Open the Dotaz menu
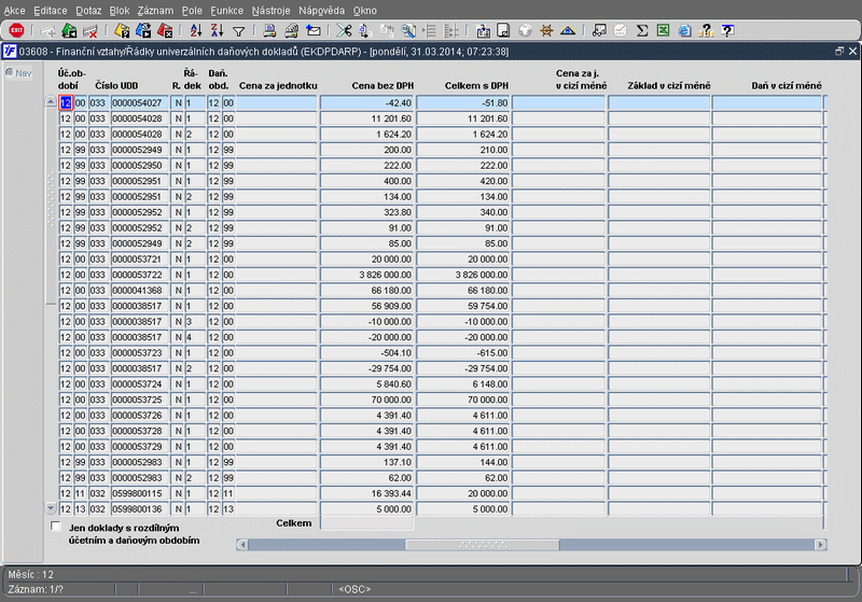The height and width of the screenshot is (602, 862). tap(89, 10)
